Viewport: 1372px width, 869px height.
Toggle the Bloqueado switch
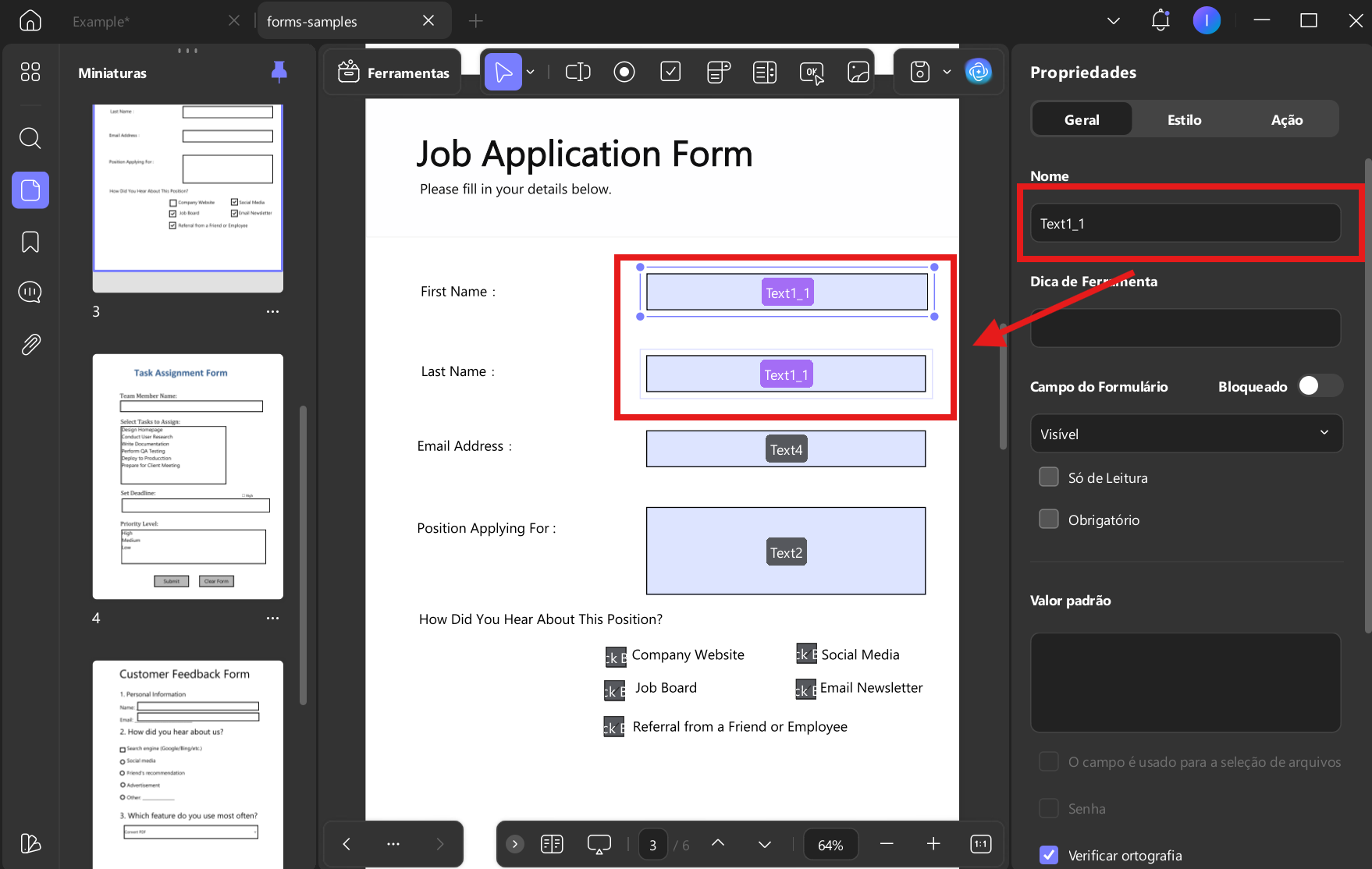pos(1320,386)
